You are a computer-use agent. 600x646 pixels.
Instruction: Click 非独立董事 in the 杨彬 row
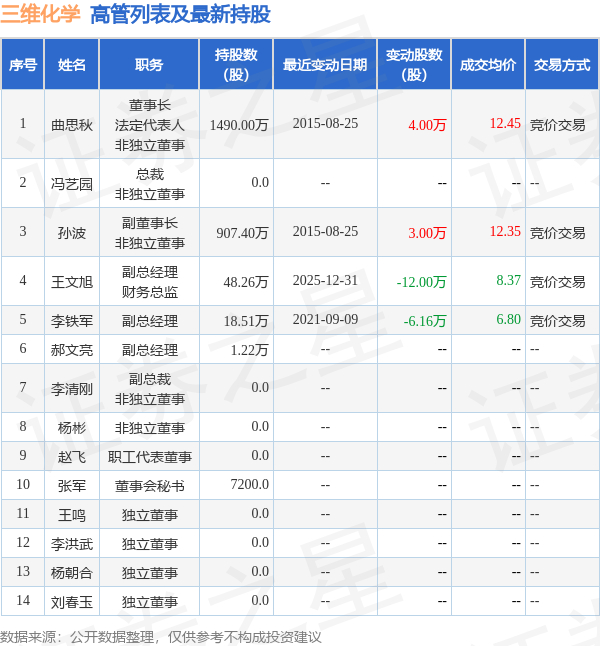click(x=150, y=428)
